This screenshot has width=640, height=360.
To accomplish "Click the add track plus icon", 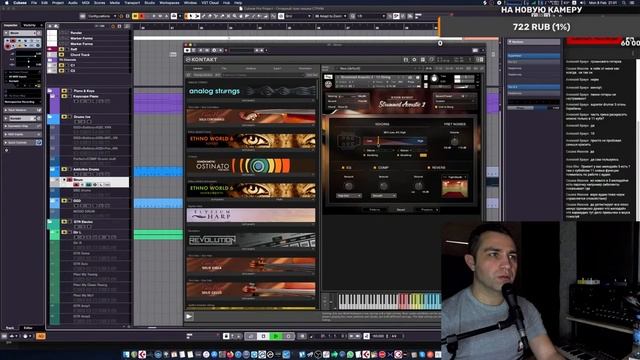I will 50,26.
